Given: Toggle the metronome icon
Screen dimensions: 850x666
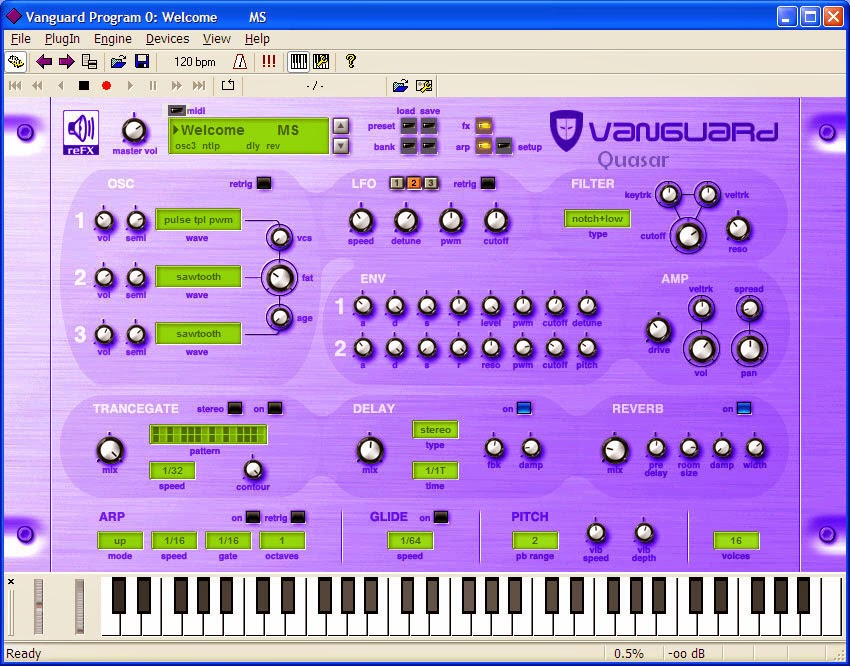Looking at the screenshot, I should coord(240,62).
